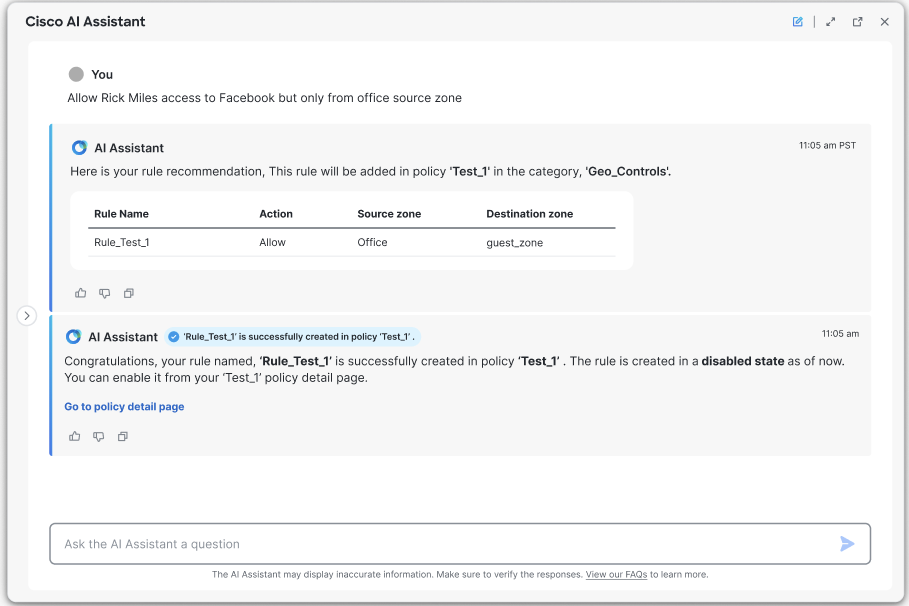Open assistant in a new window
This screenshot has width=909, height=606.
pyautogui.click(x=857, y=21)
